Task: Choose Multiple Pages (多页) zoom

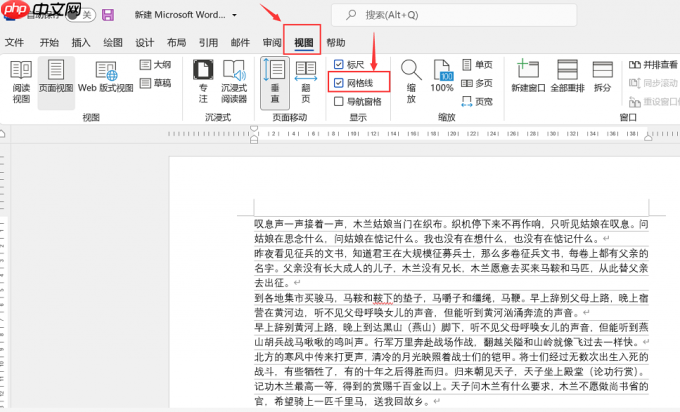Action: tap(477, 83)
